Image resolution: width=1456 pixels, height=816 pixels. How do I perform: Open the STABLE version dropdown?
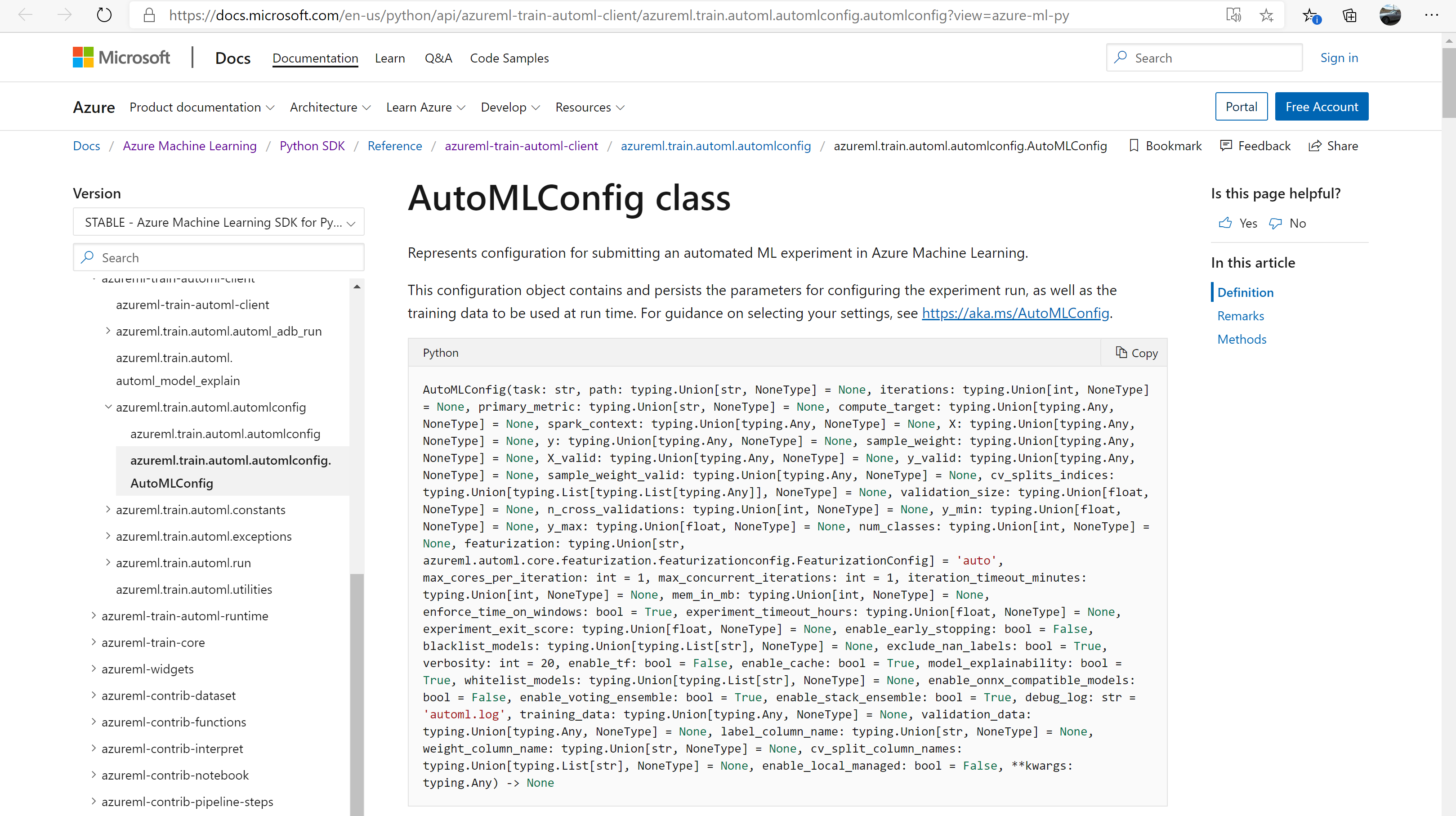coord(218,222)
